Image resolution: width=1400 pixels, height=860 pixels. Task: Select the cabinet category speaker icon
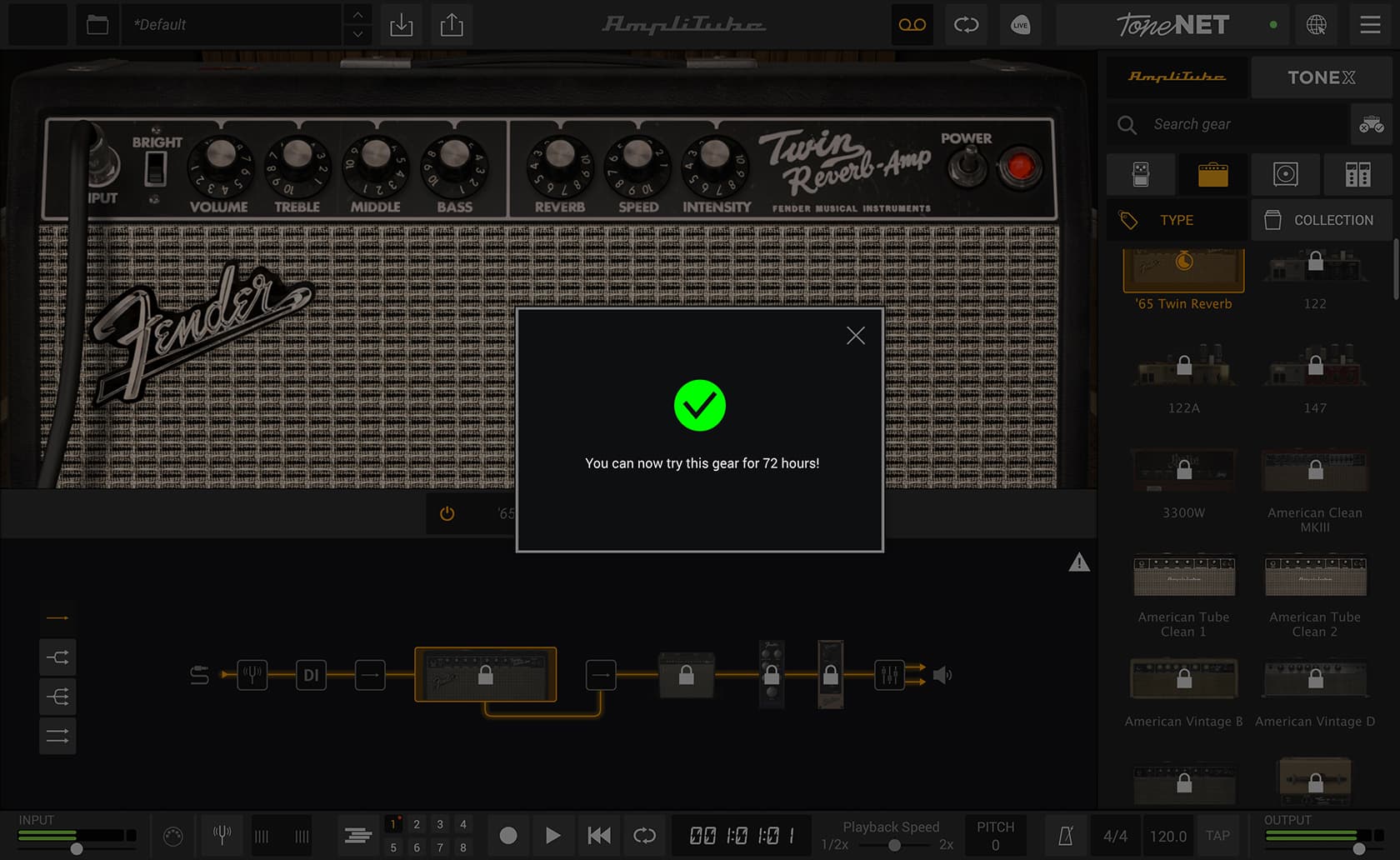tap(1285, 174)
